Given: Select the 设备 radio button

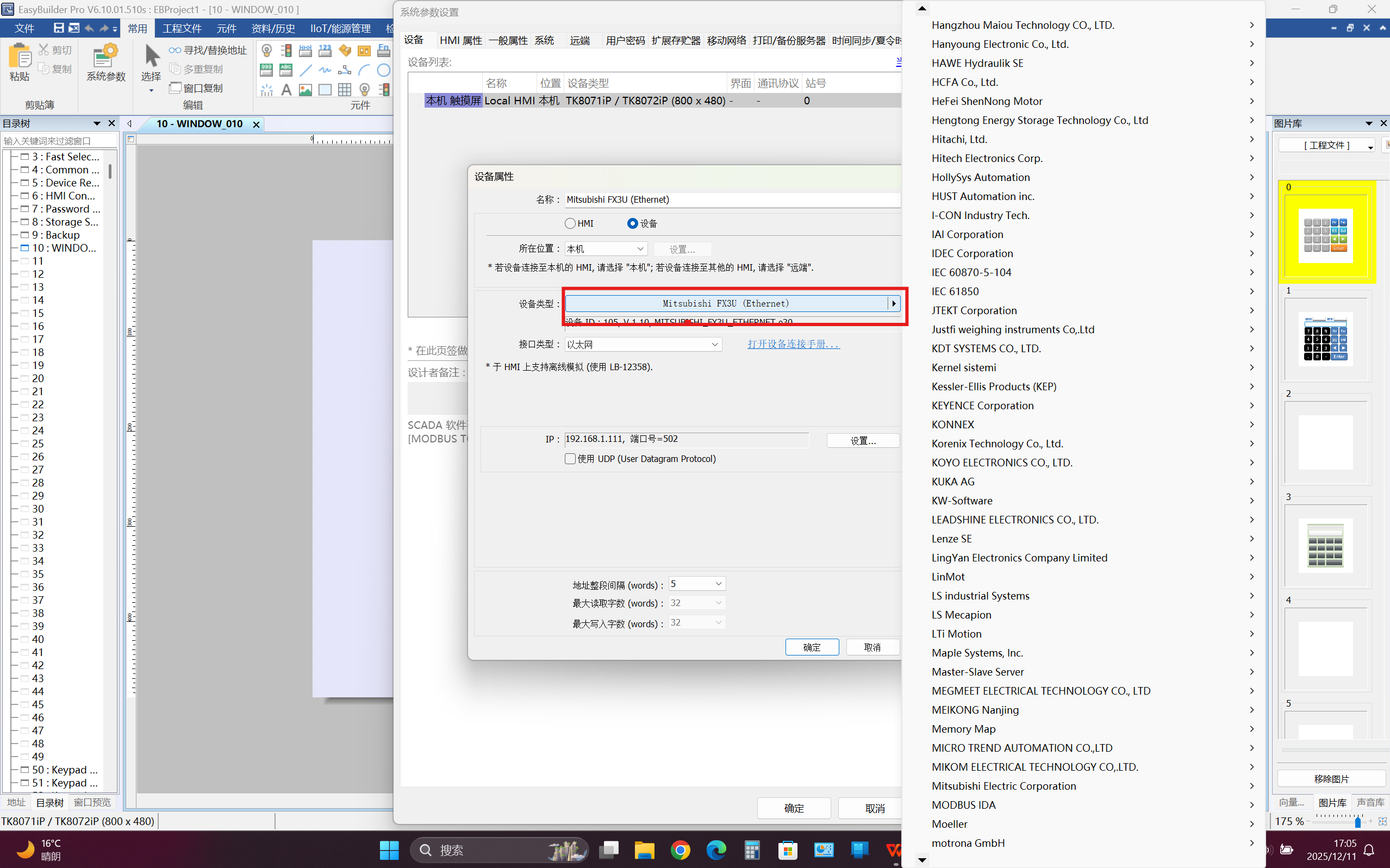Looking at the screenshot, I should point(632,223).
